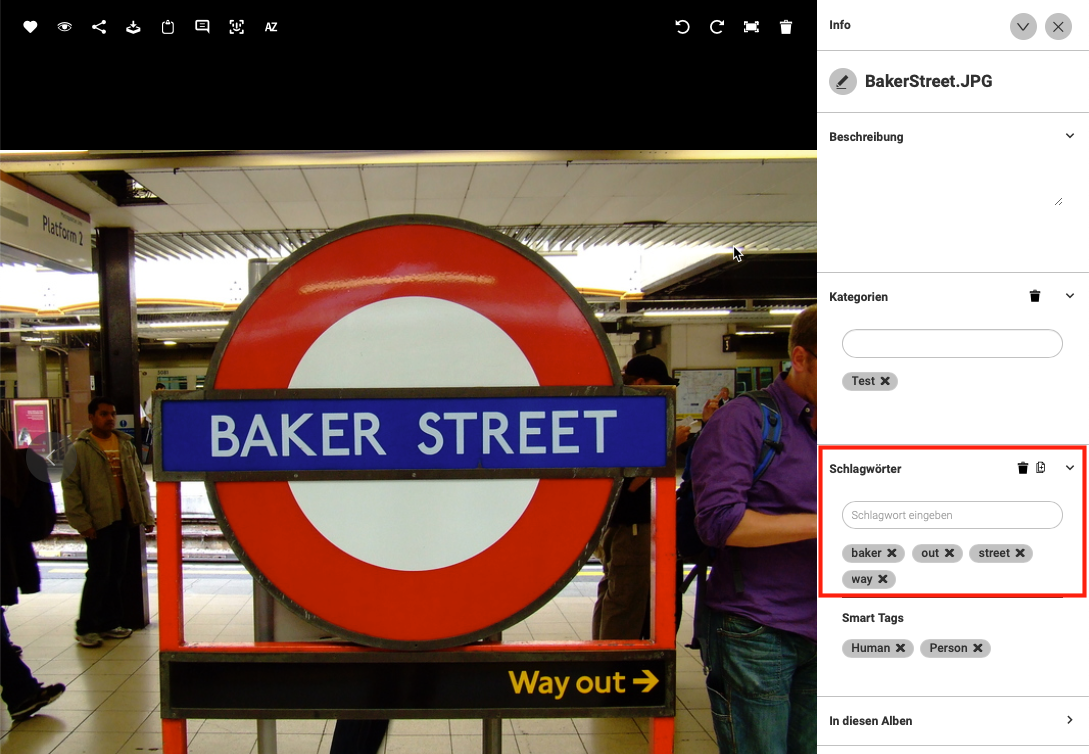Viewport: 1089px width, 754px height.
Task: Click the BakerStreet.JPG file name
Action: tap(929, 81)
